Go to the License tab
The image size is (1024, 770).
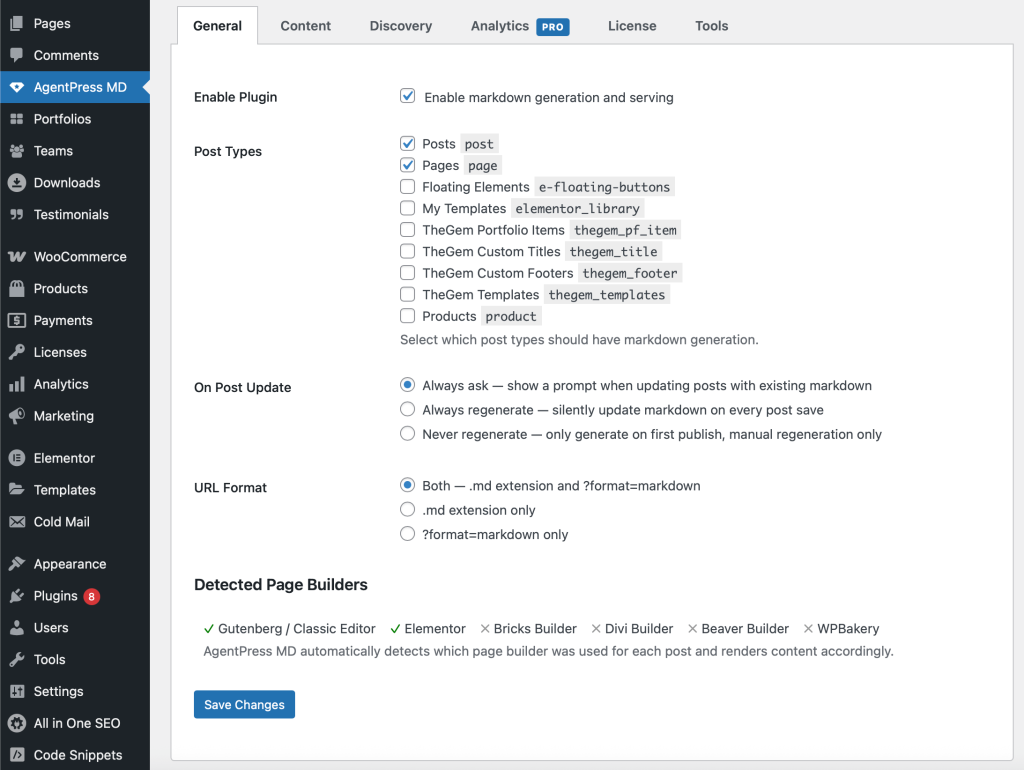[632, 26]
